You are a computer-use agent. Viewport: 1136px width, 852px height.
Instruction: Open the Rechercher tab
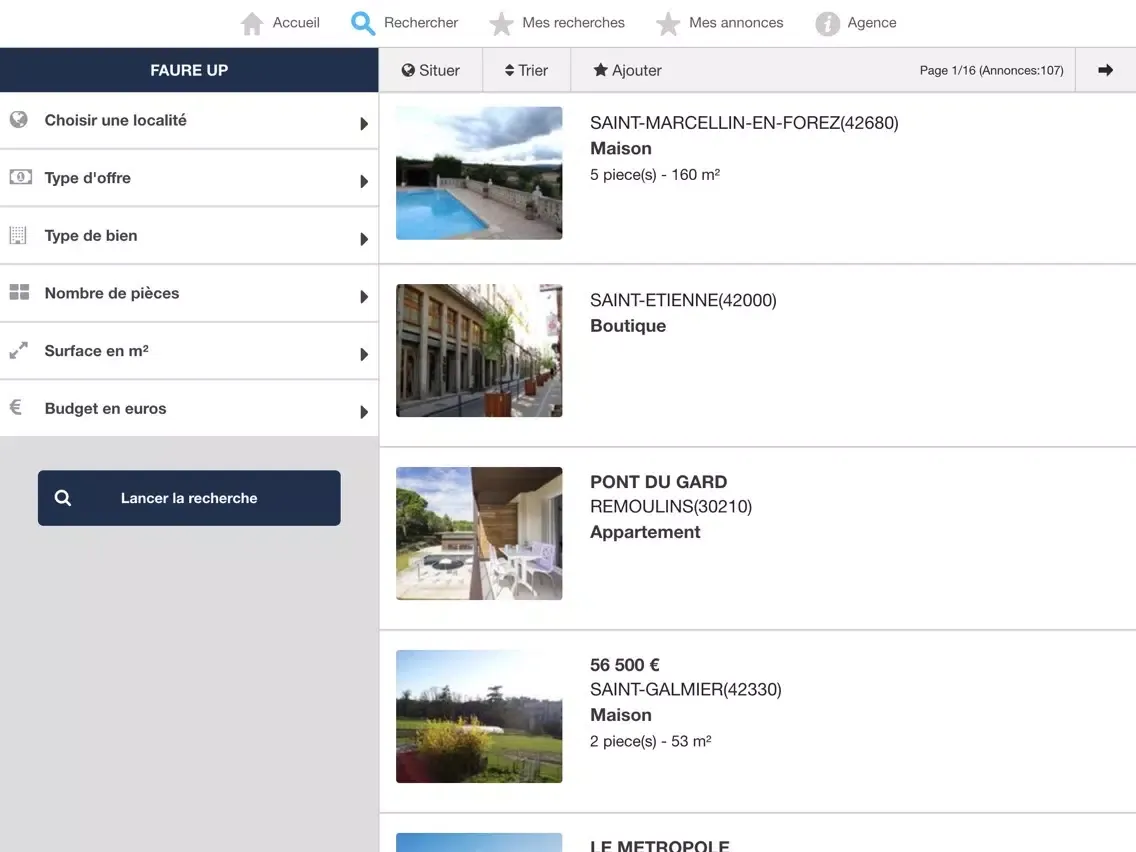coord(404,23)
